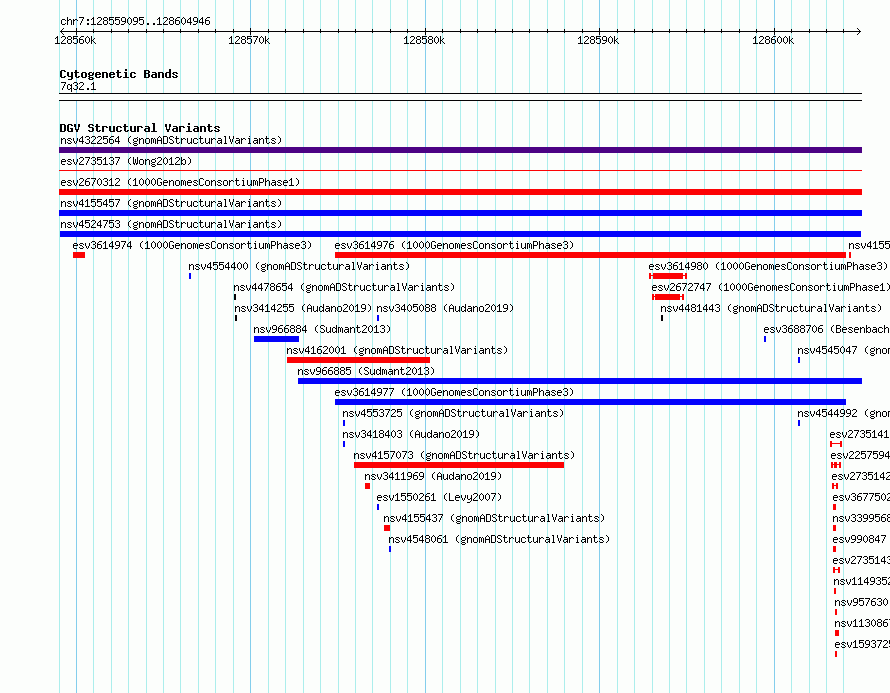Click the esv3614977 variant label

point(454,392)
